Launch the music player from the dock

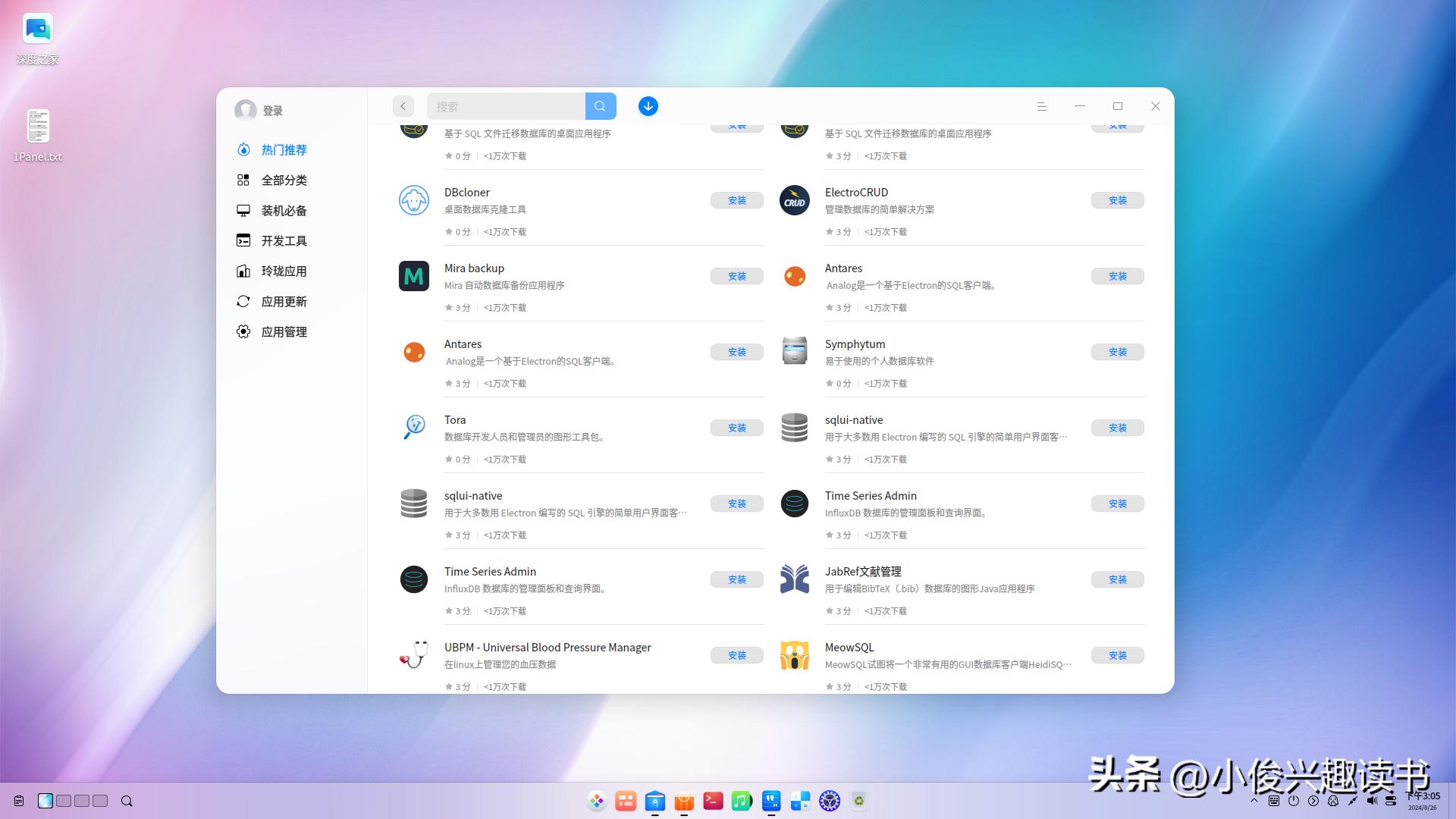742,801
